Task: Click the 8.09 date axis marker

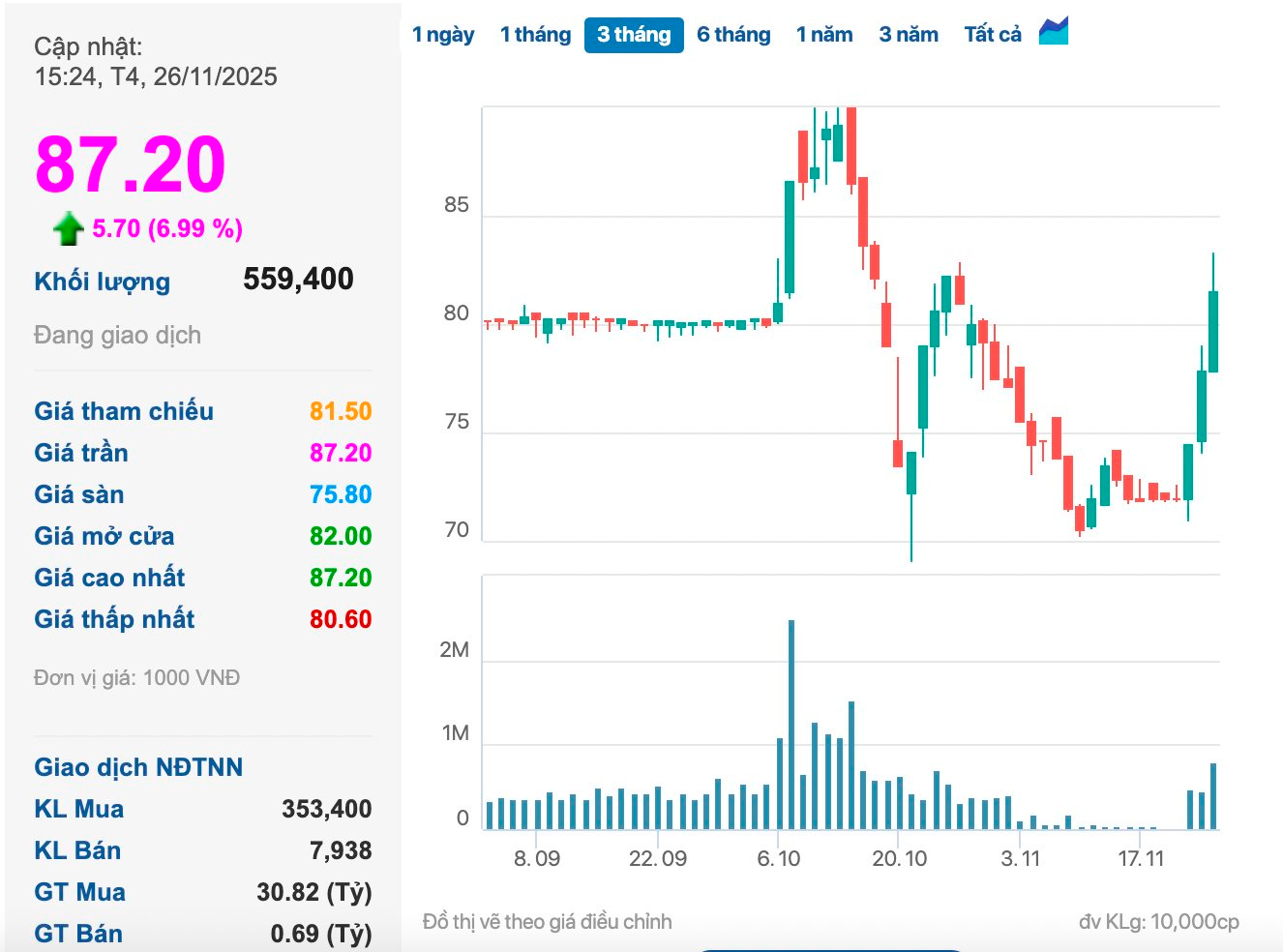Action: pyautogui.click(x=536, y=858)
